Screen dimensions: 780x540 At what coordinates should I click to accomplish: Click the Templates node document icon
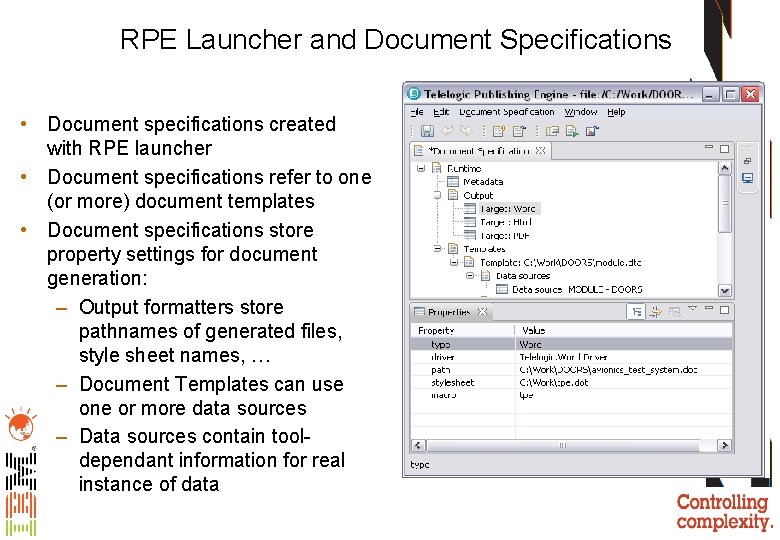453,249
